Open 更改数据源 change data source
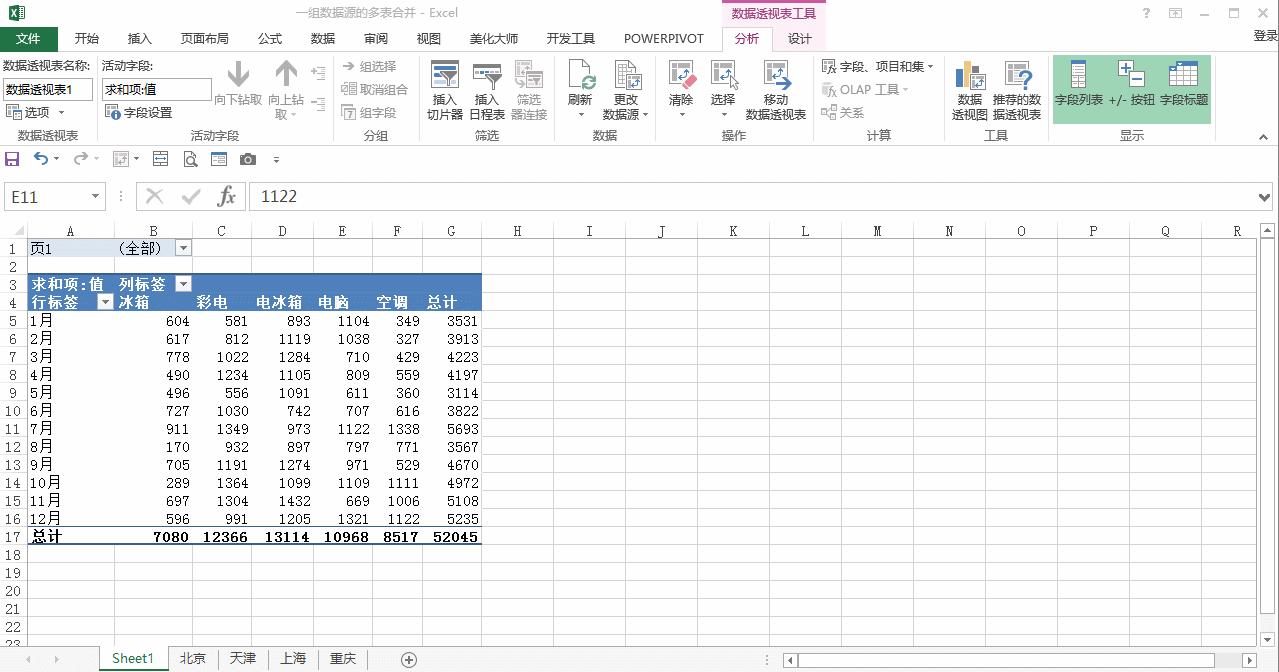This screenshot has width=1279, height=672. (x=626, y=90)
